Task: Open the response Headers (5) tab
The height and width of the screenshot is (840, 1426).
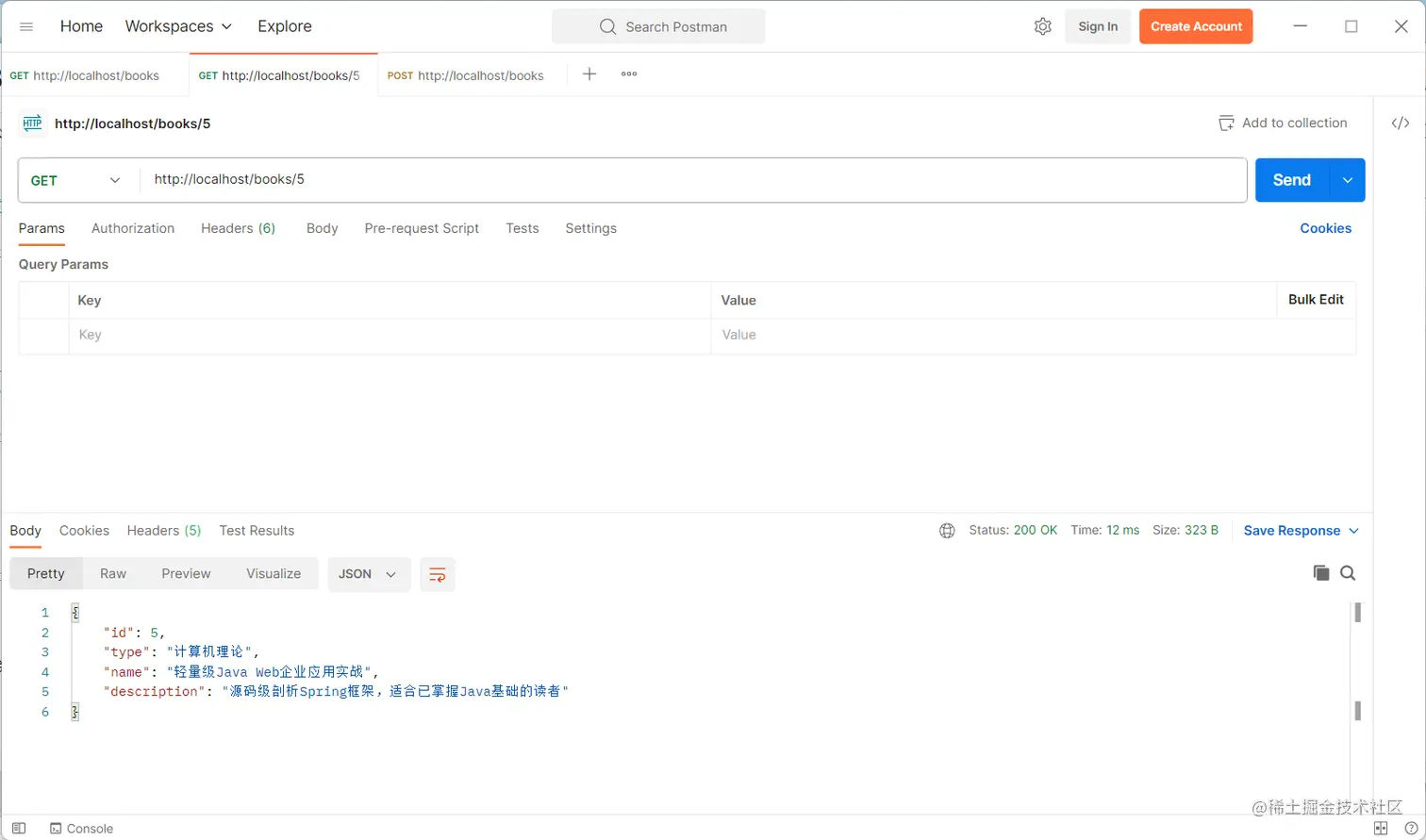Action: [164, 531]
